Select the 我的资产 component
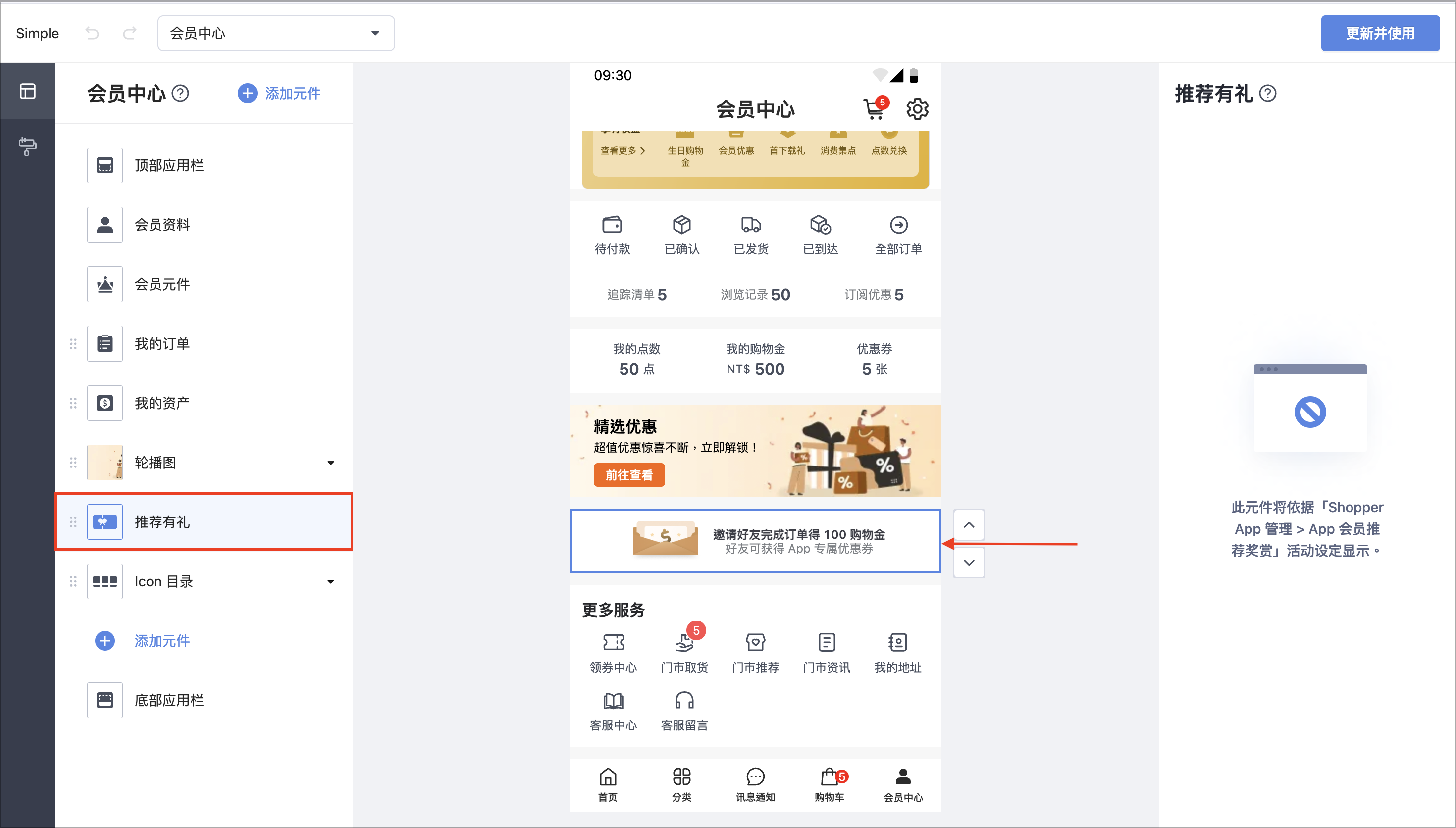Screen dimensions: 1456x828 pos(205,403)
